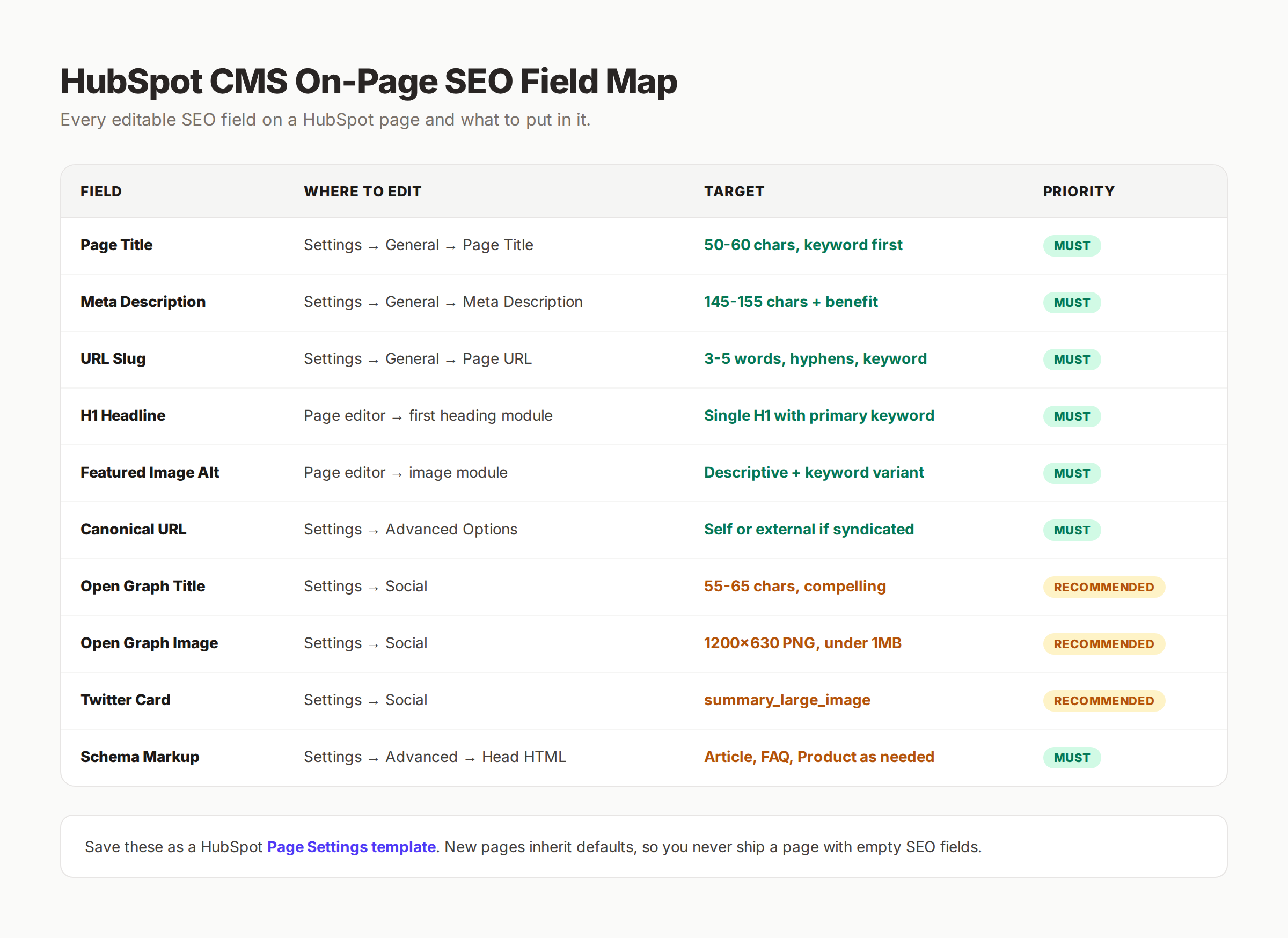Image resolution: width=1288 pixels, height=938 pixels.
Task: Select 'Settings → General → Meta Description' path
Action: coord(443,302)
